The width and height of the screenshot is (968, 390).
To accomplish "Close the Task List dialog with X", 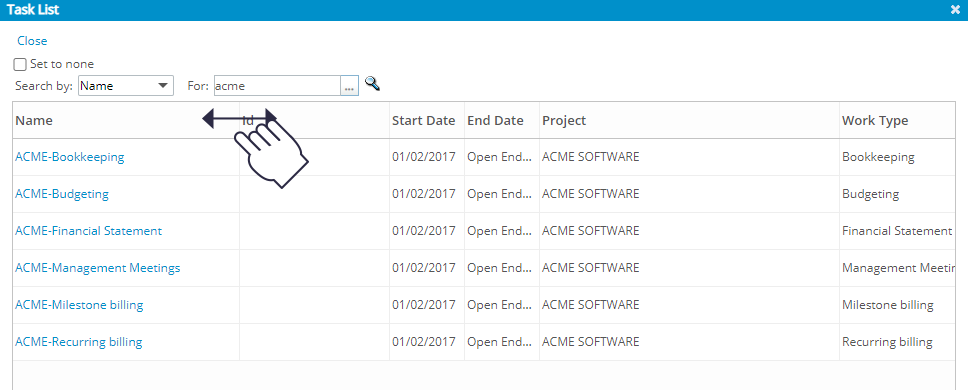I will tap(954, 9).
